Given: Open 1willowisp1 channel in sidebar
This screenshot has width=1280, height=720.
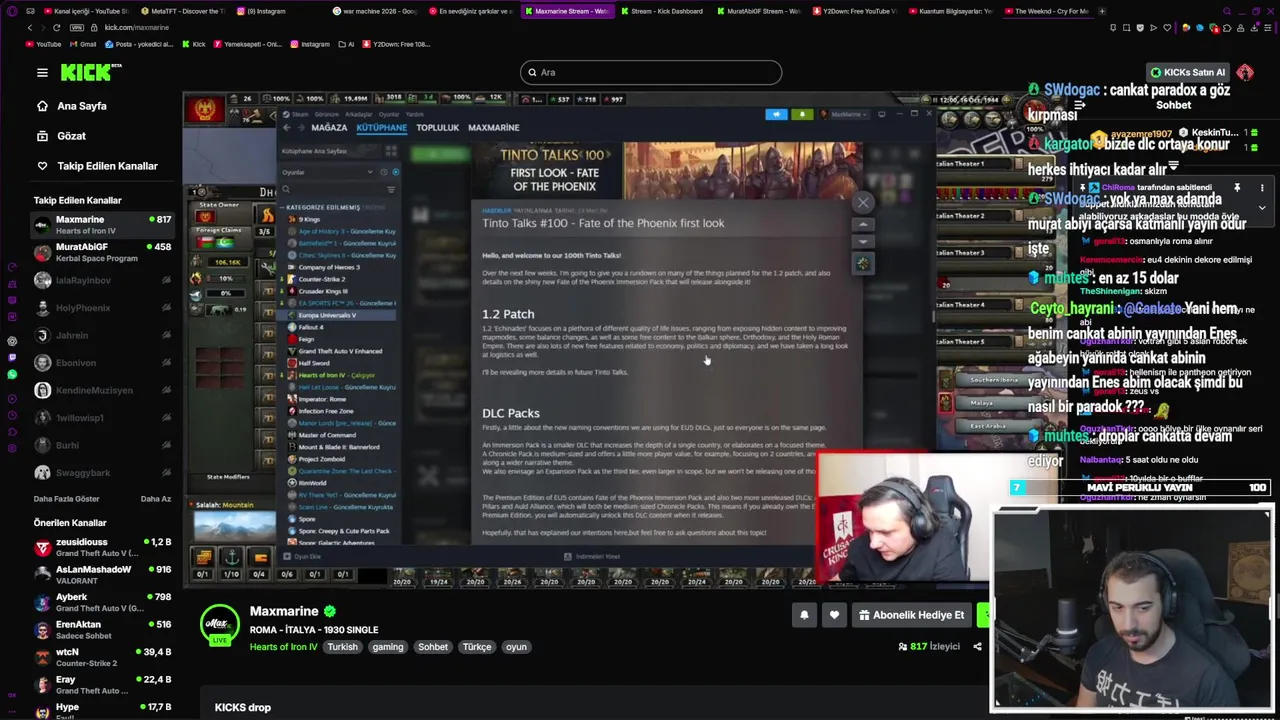Looking at the screenshot, I should click(101, 418).
